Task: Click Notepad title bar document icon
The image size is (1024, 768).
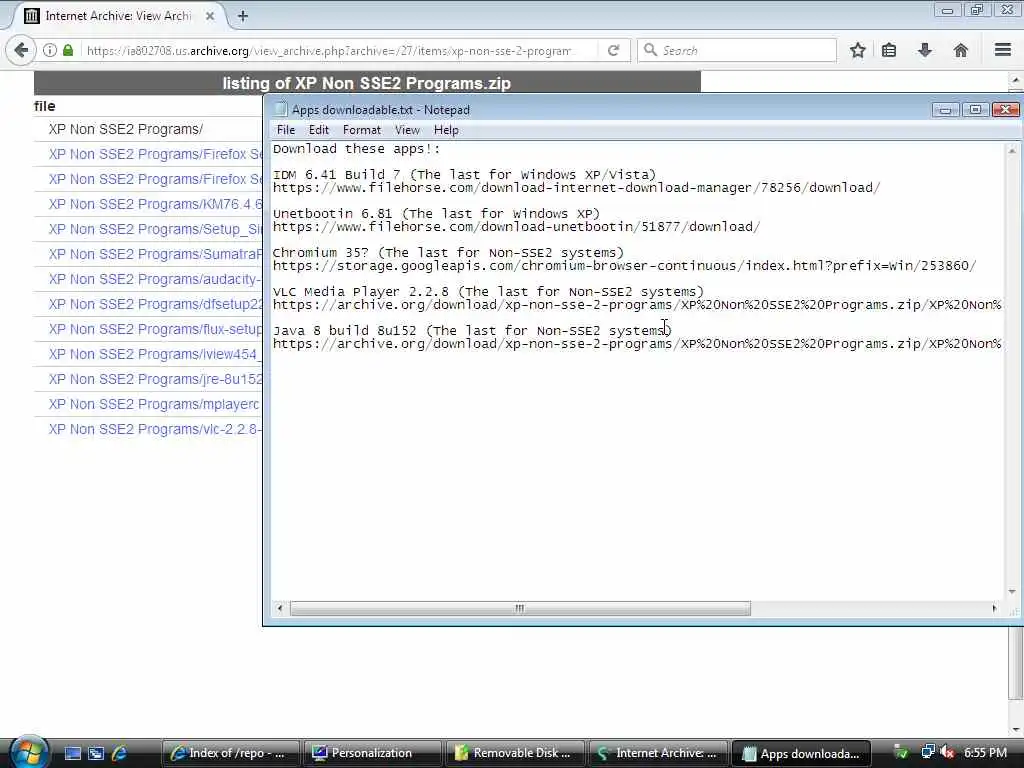Action: (280, 109)
